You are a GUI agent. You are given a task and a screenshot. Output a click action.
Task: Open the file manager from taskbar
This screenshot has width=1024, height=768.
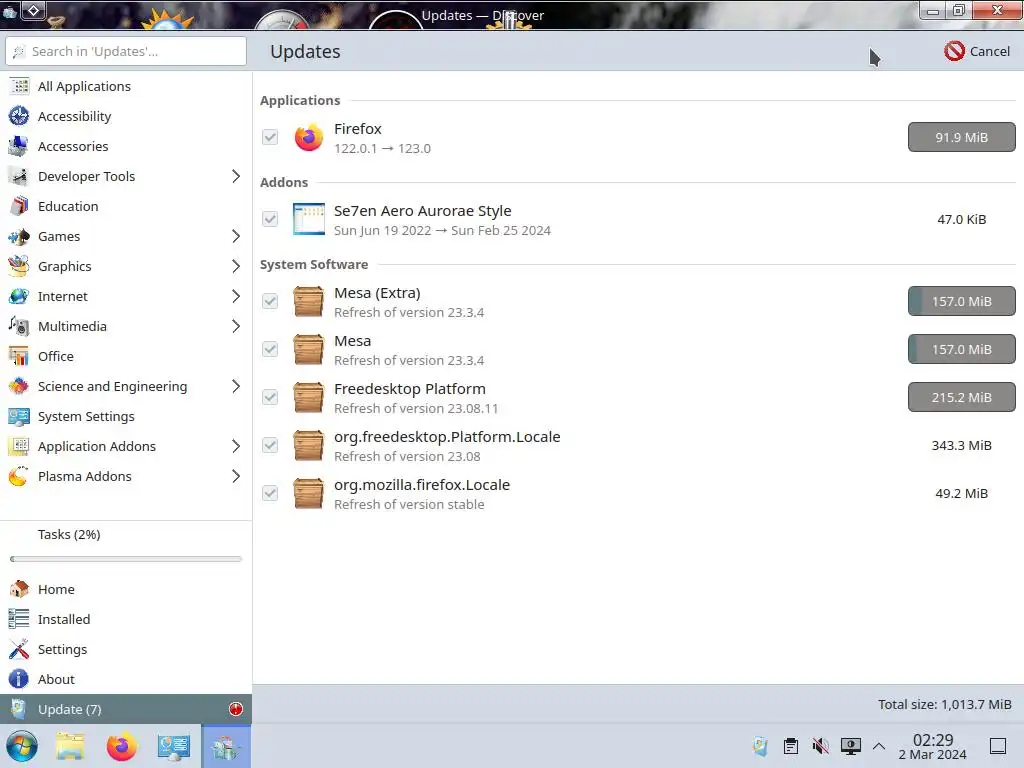click(71, 746)
